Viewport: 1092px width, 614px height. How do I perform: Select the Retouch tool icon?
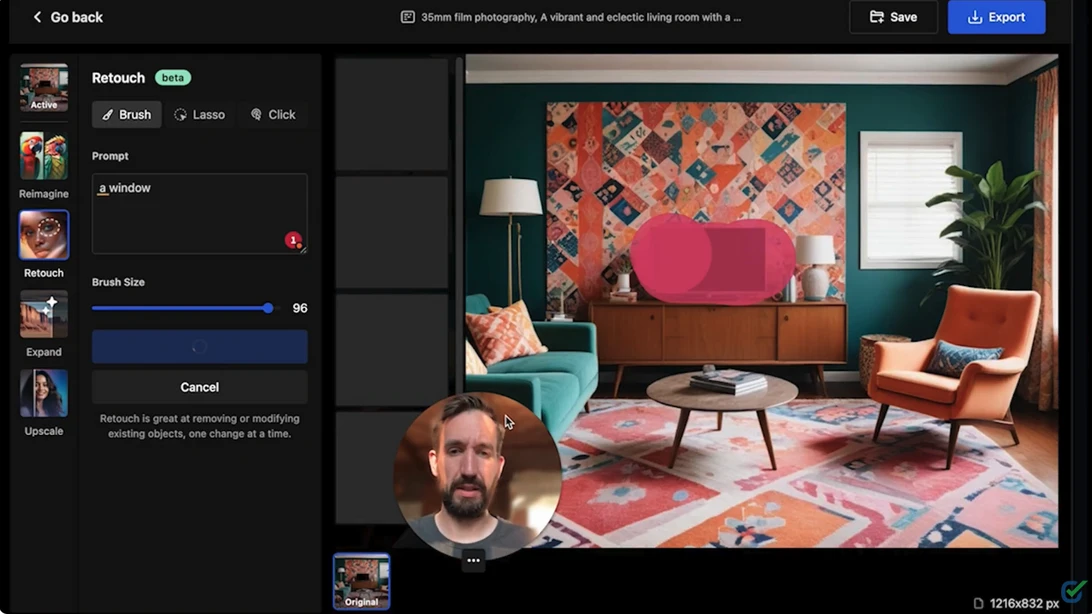click(44, 236)
